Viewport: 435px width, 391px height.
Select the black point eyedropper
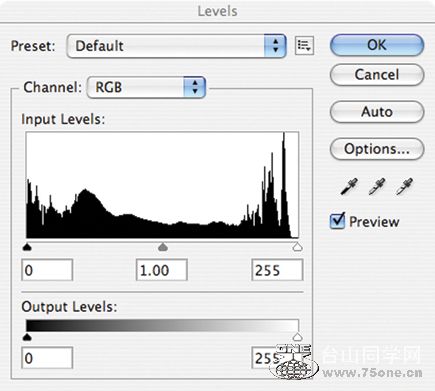(349, 186)
